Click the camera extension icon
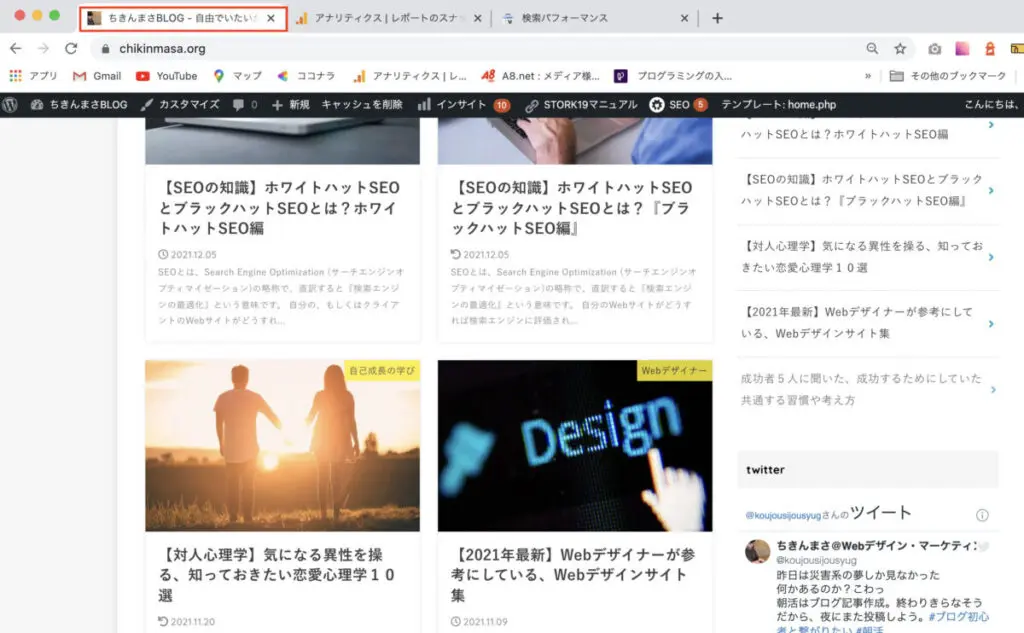The height and width of the screenshot is (633, 1024). point(934,48)
